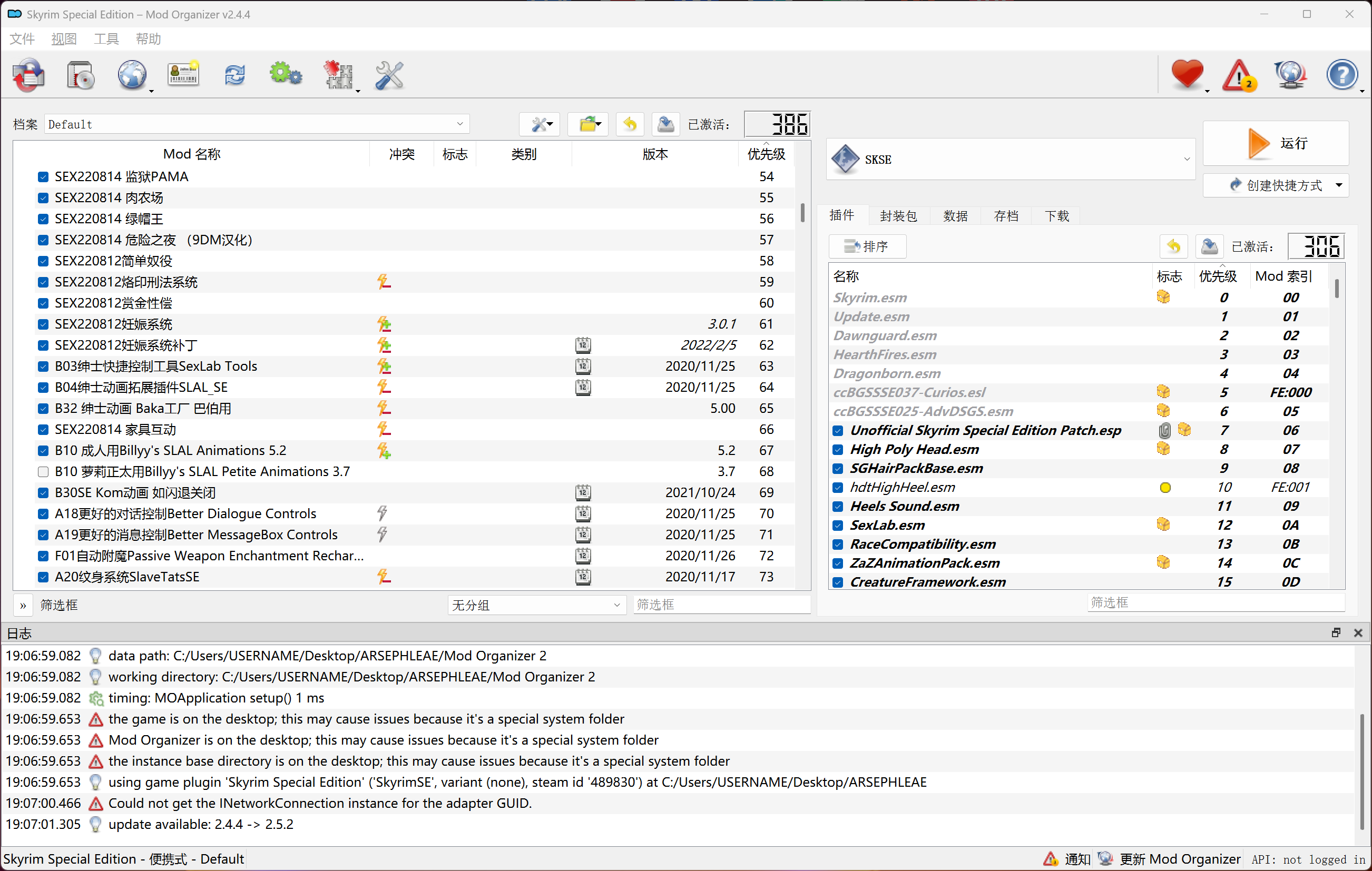Open the folder shortcuts dropdown button
This screenshot has height=871, width=1372.
pos(588,124)
